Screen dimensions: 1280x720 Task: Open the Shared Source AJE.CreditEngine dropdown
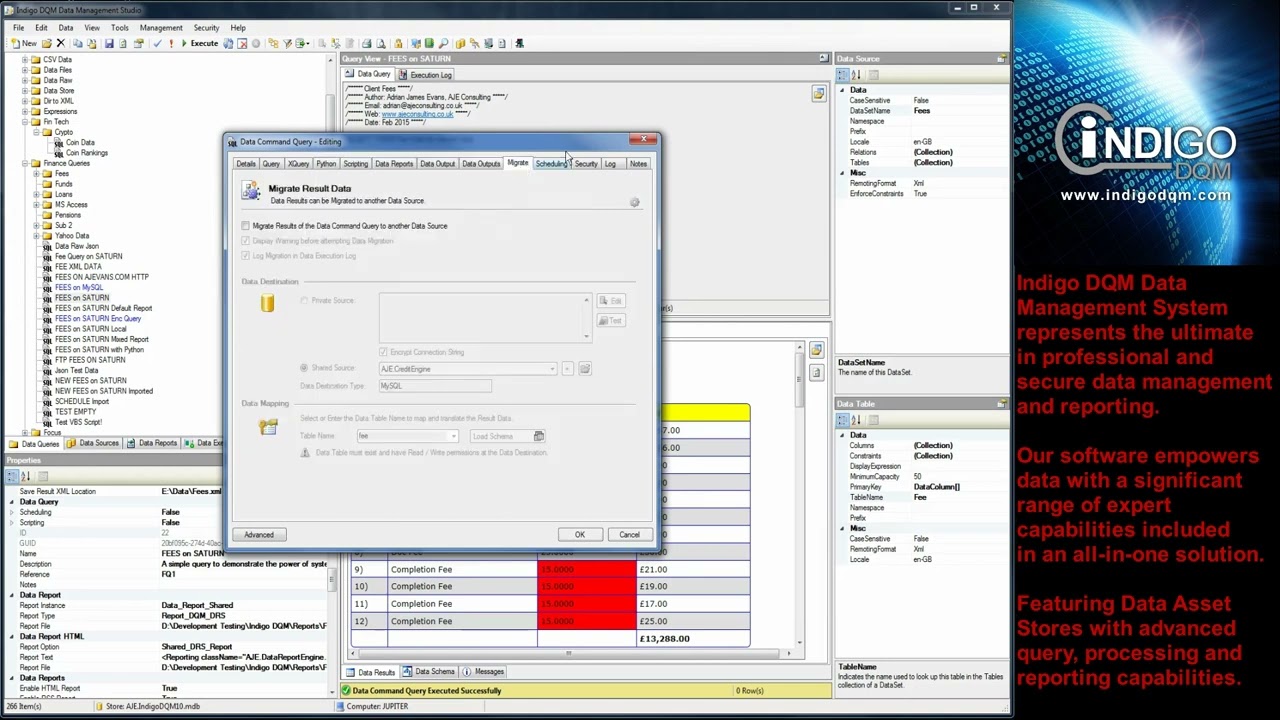pos(552,369)
